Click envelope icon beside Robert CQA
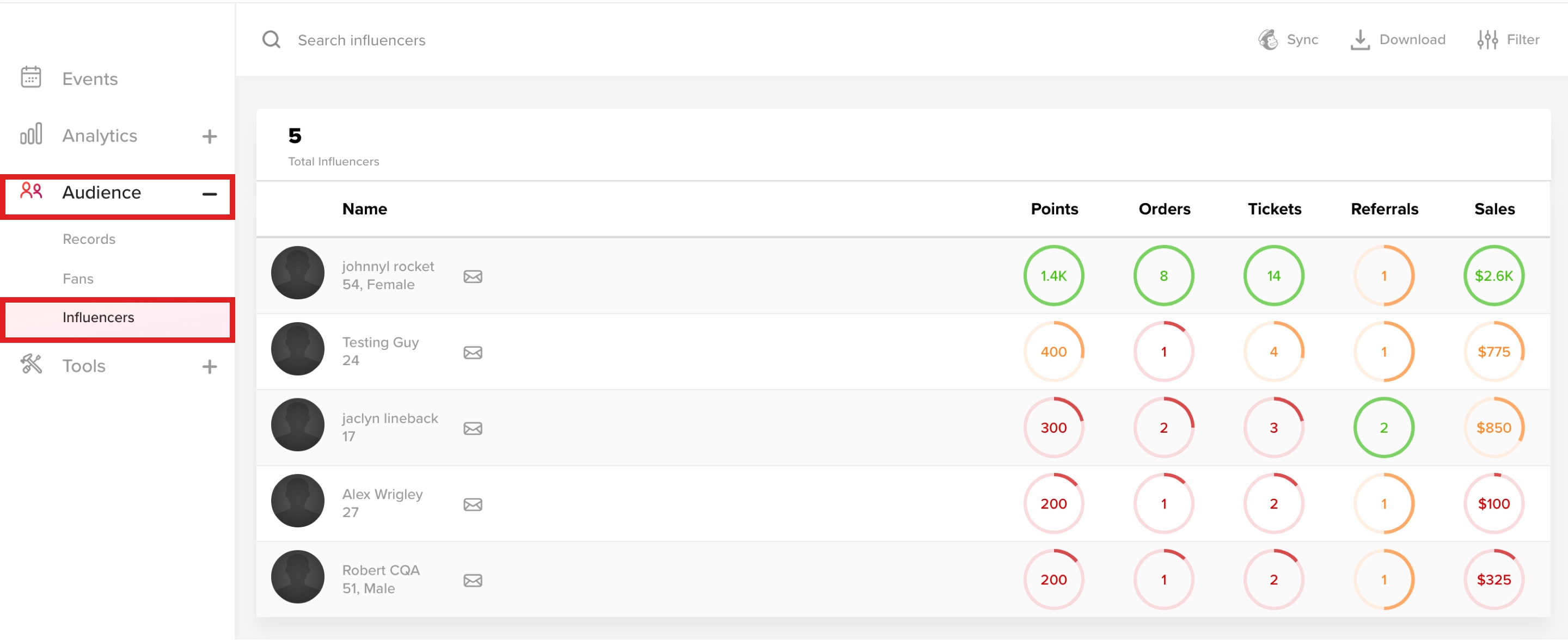The image size is (1568, 640). (473, 580)
